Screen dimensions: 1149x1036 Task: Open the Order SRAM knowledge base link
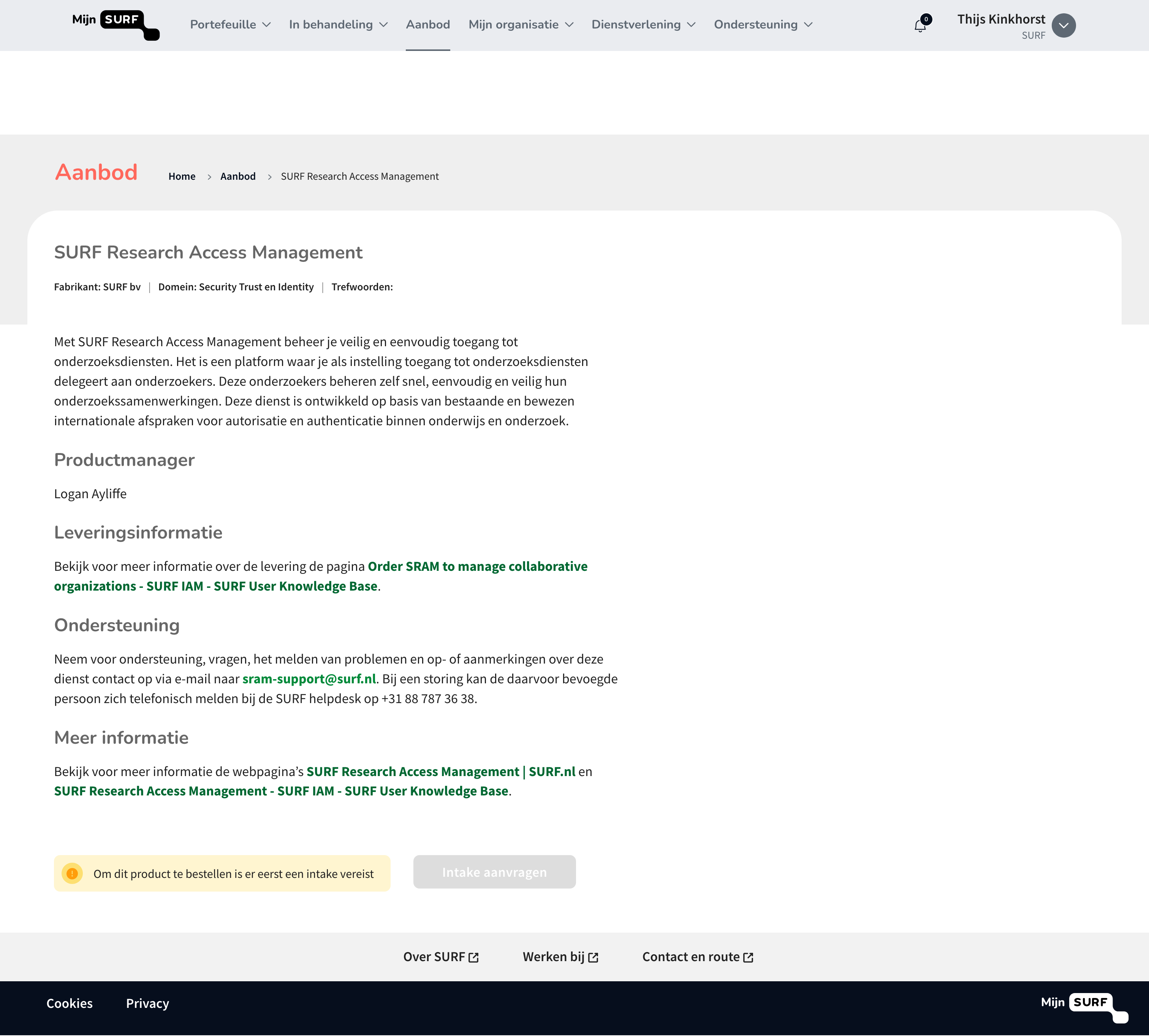321,576
